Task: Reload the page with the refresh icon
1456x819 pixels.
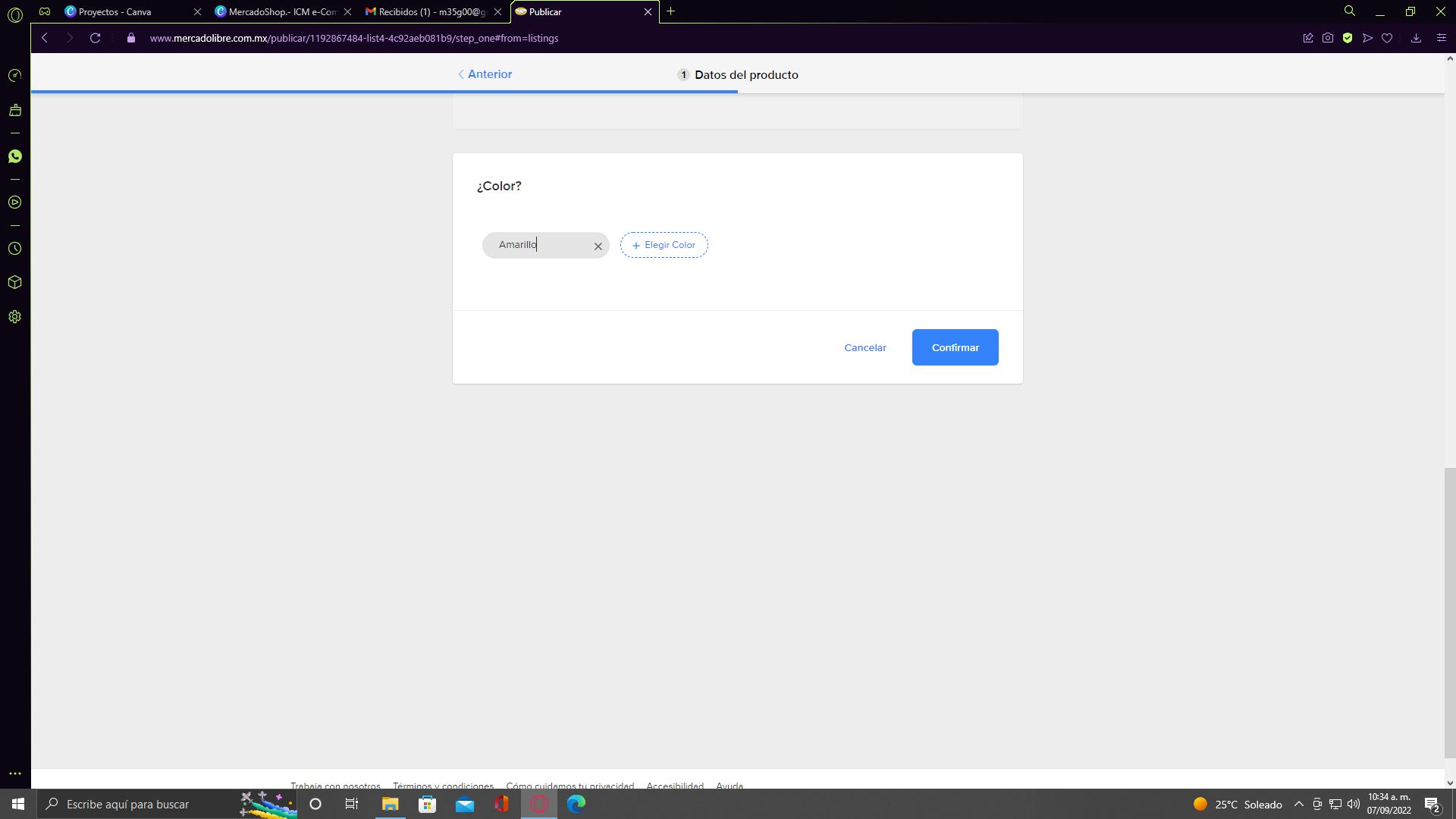Action: pos(95,38)
